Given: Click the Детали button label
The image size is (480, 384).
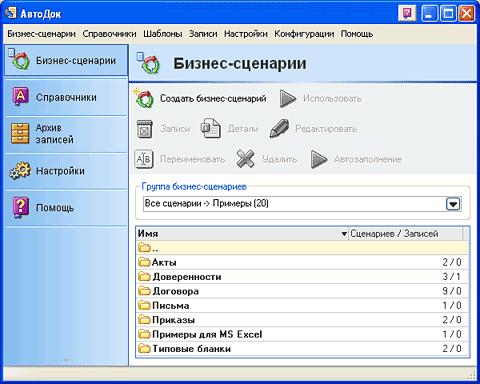Looking at the screenshot, I should tap(243, 129).
